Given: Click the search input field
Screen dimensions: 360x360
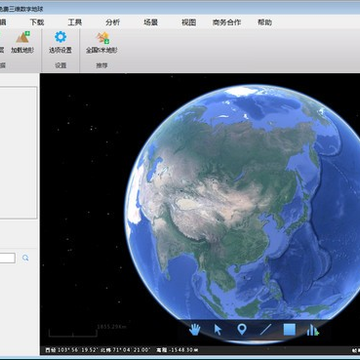Looking at the screenshot, I should point(7,258).
